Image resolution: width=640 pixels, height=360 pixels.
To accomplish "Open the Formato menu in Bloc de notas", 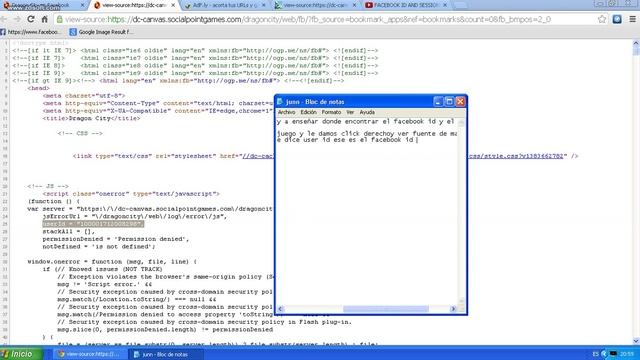I will pyautogui.click(x=331, y=112).
